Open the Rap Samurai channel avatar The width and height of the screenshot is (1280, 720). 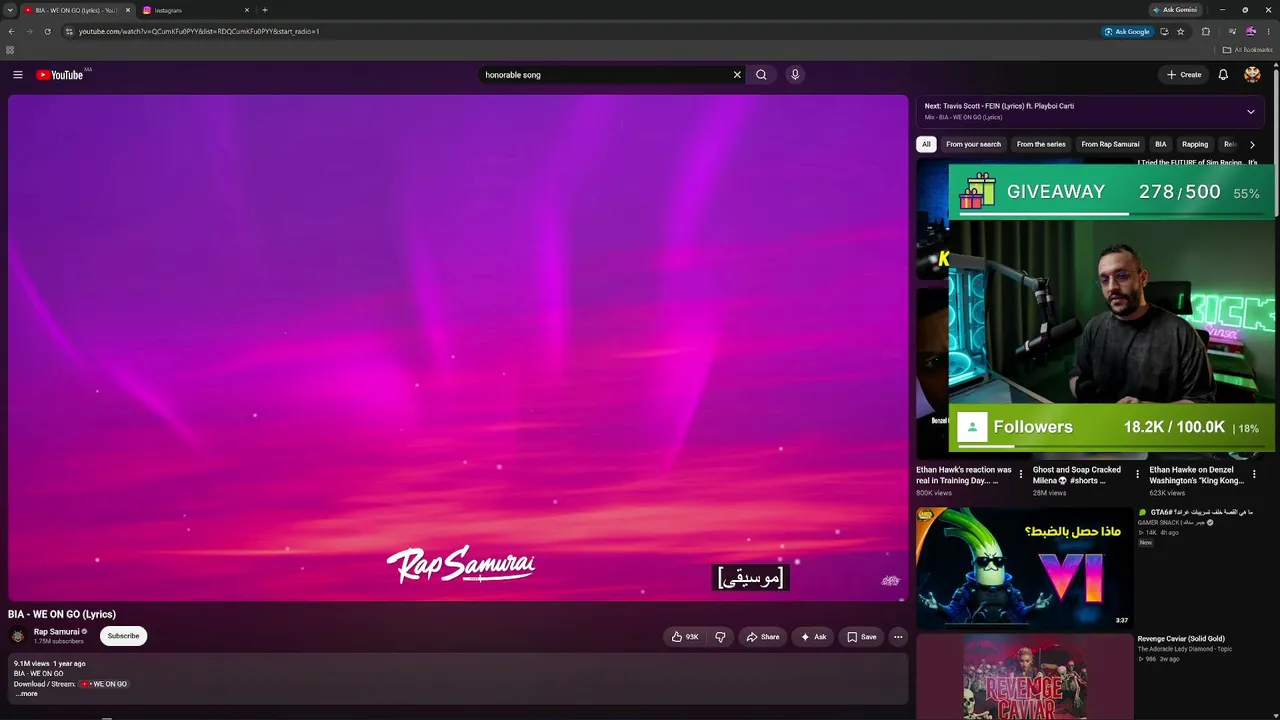pos(17,636)
